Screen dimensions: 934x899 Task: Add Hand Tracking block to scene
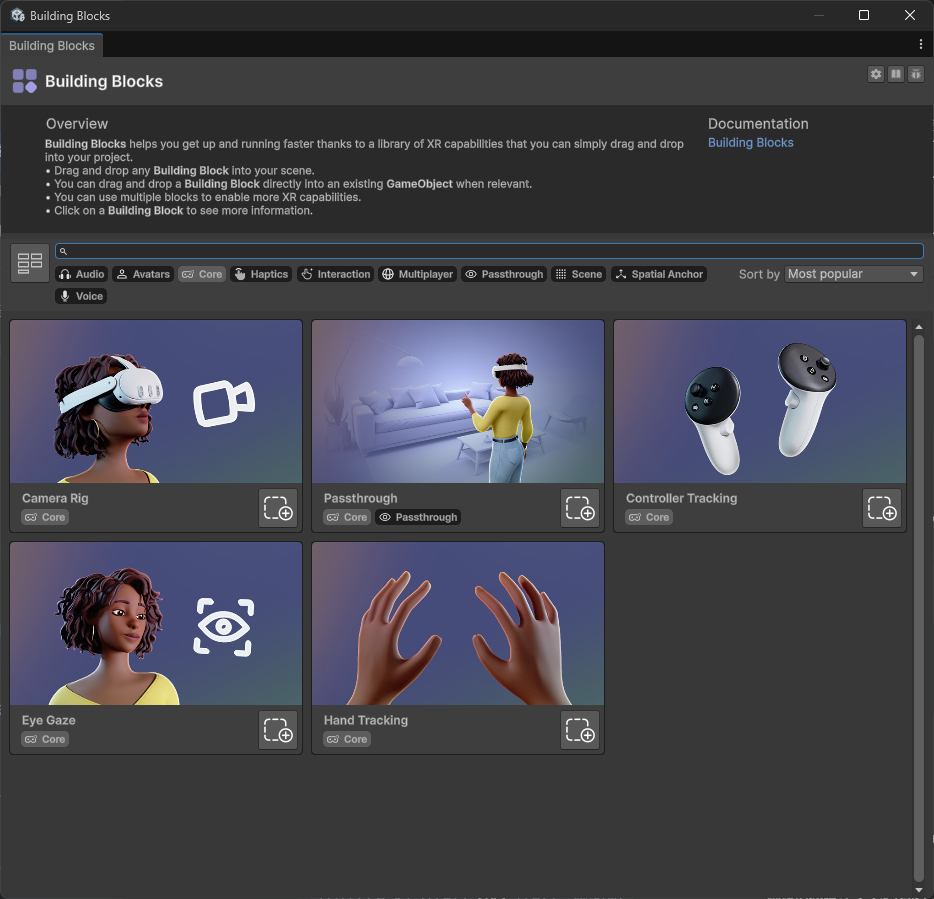[580, 730]
